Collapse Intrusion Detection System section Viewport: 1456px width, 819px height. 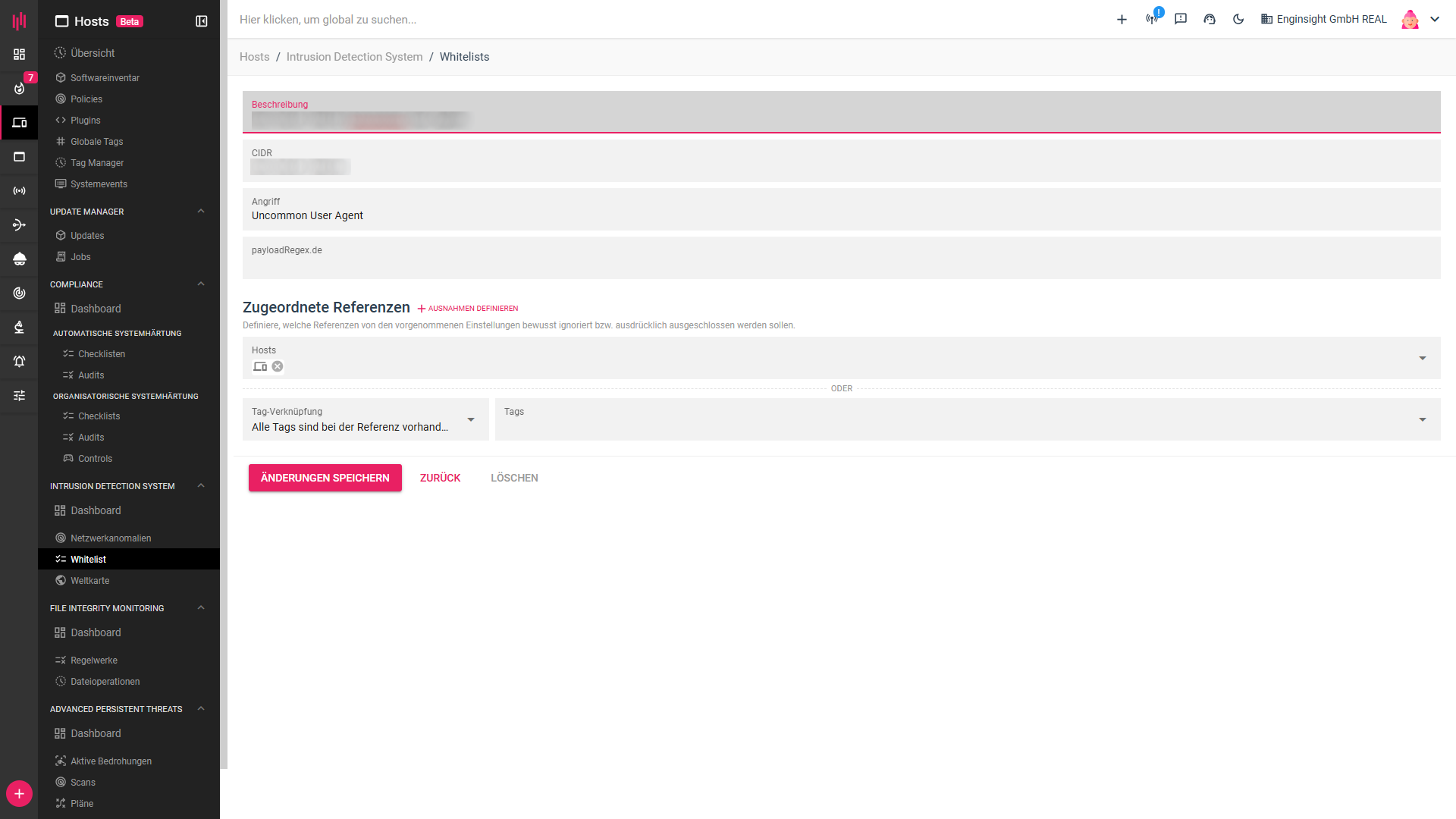tap(201, 486)
